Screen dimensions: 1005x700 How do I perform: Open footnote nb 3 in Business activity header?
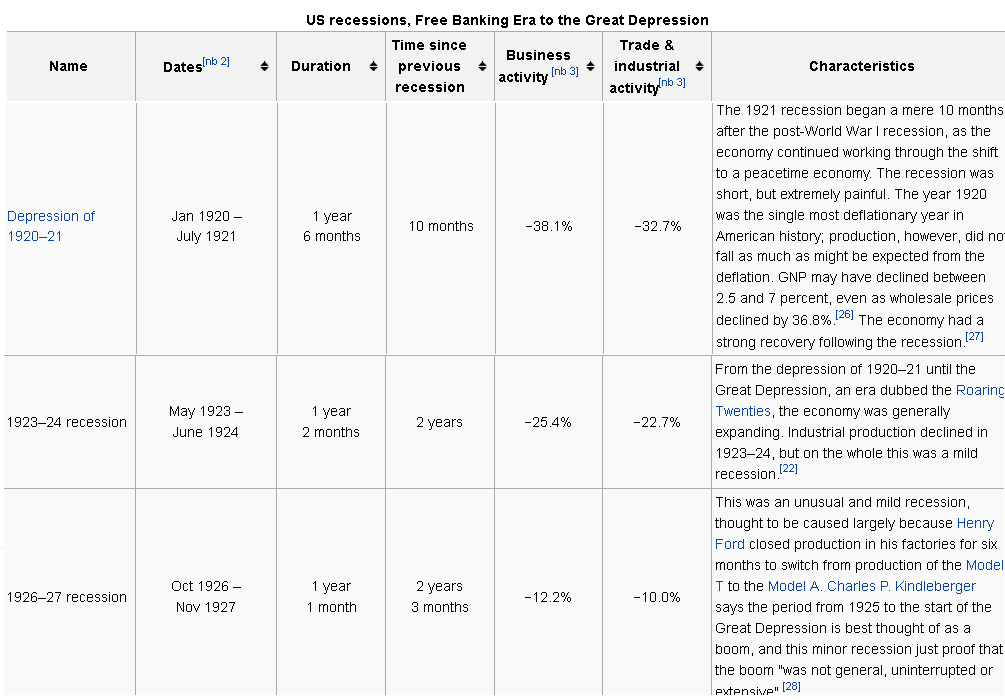click(x=565, y=70)
